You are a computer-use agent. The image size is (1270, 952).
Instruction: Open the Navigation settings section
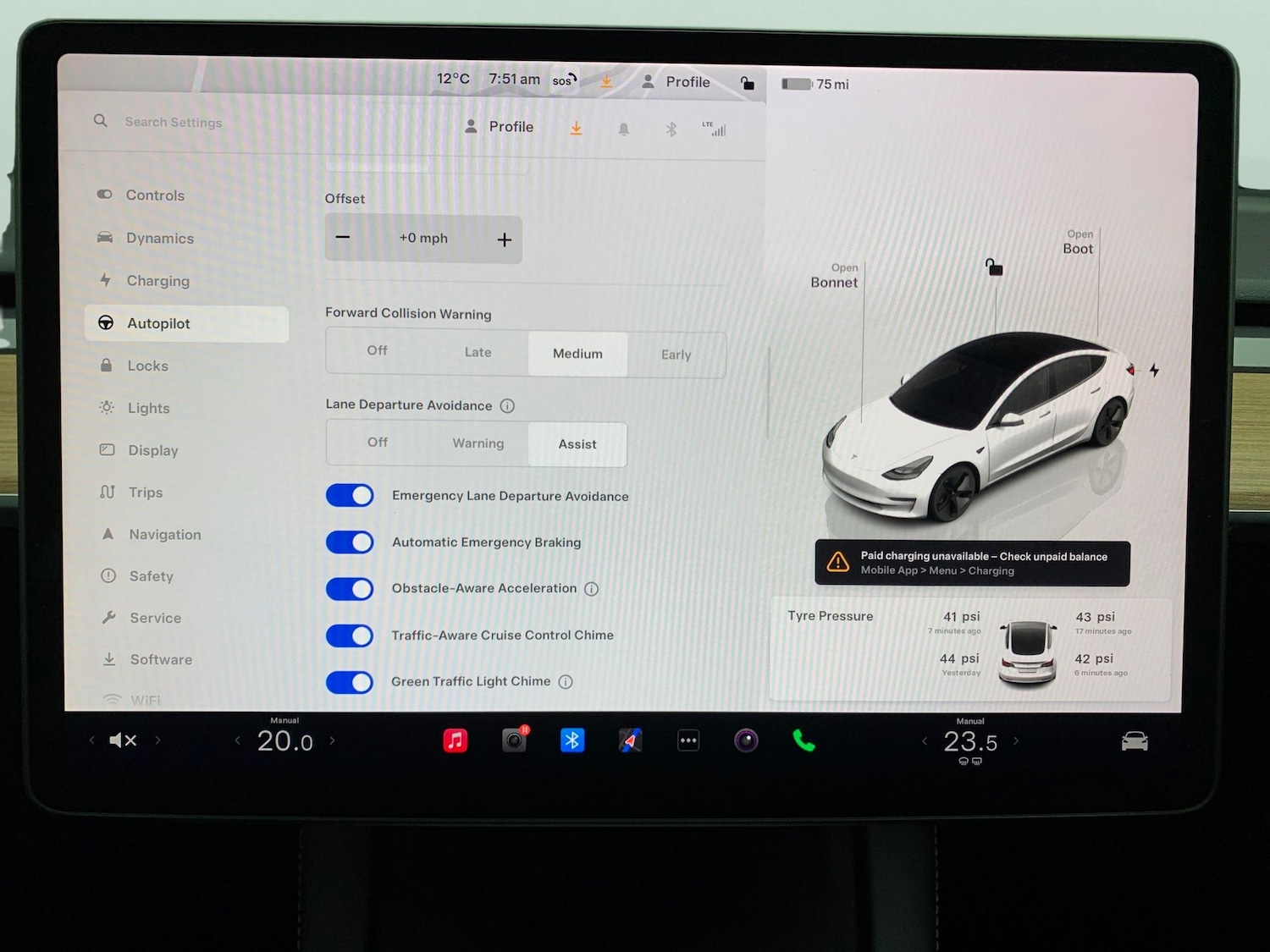pos(164,534)
